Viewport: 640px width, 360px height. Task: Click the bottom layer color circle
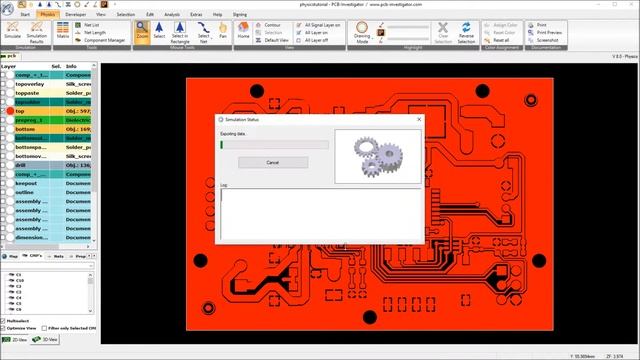point(10,129)
